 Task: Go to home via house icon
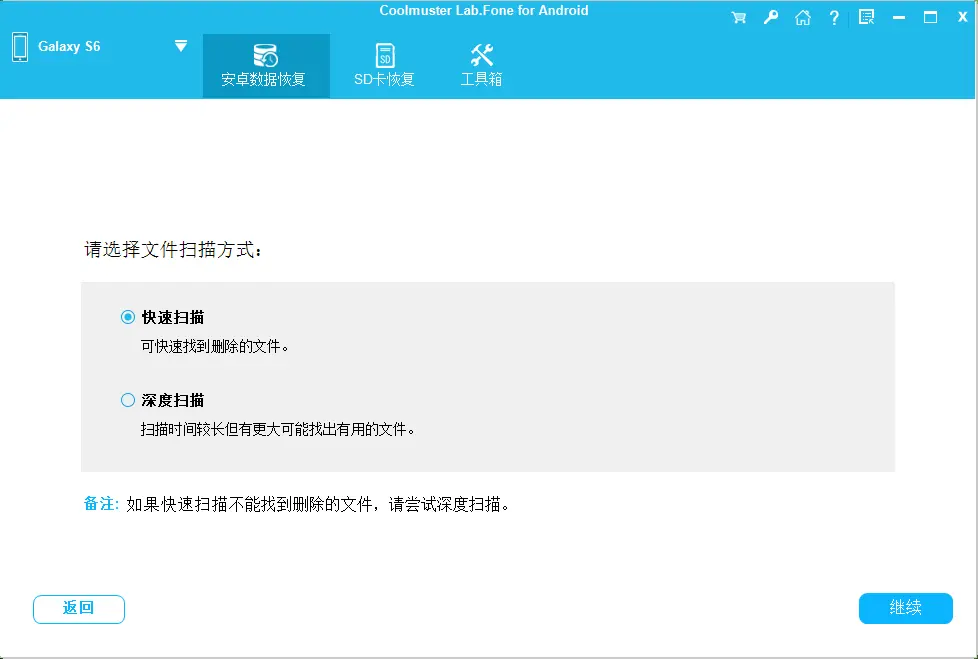pos(803,17)
